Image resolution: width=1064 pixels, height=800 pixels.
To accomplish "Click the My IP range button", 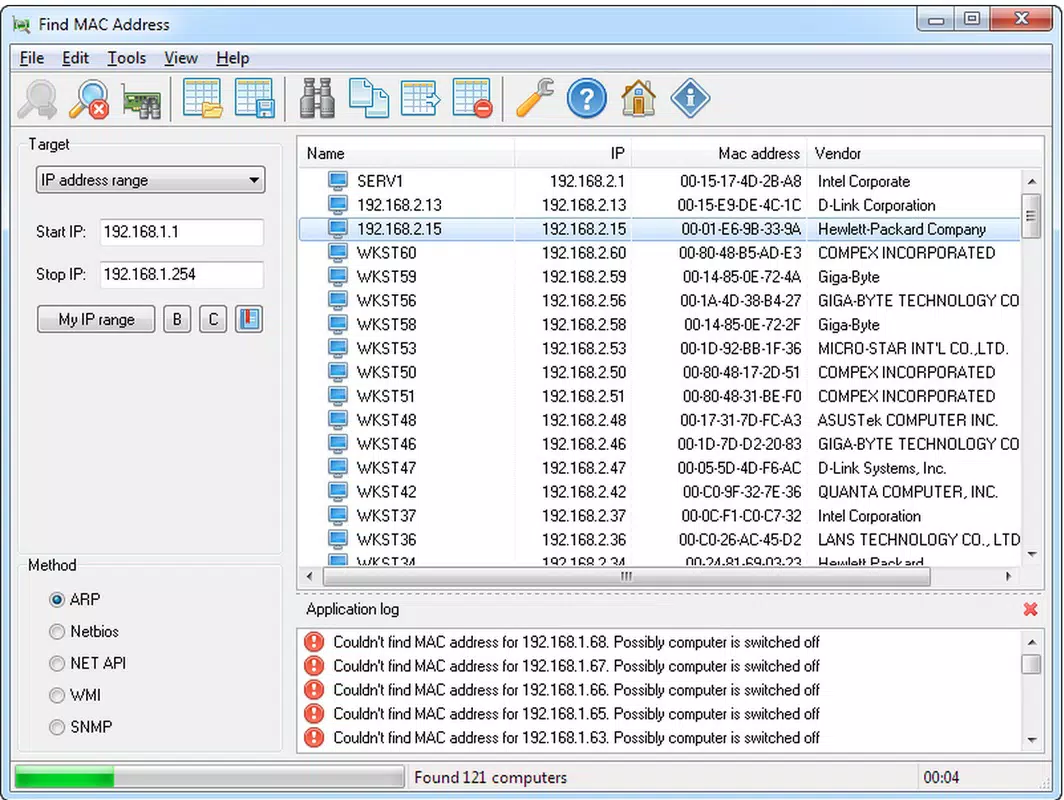I will pos(96,320).
